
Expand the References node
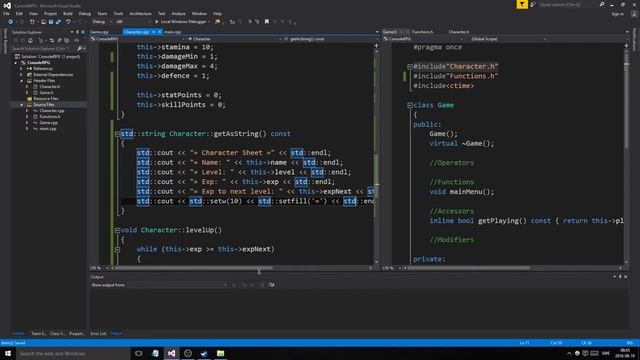(22, 69)
